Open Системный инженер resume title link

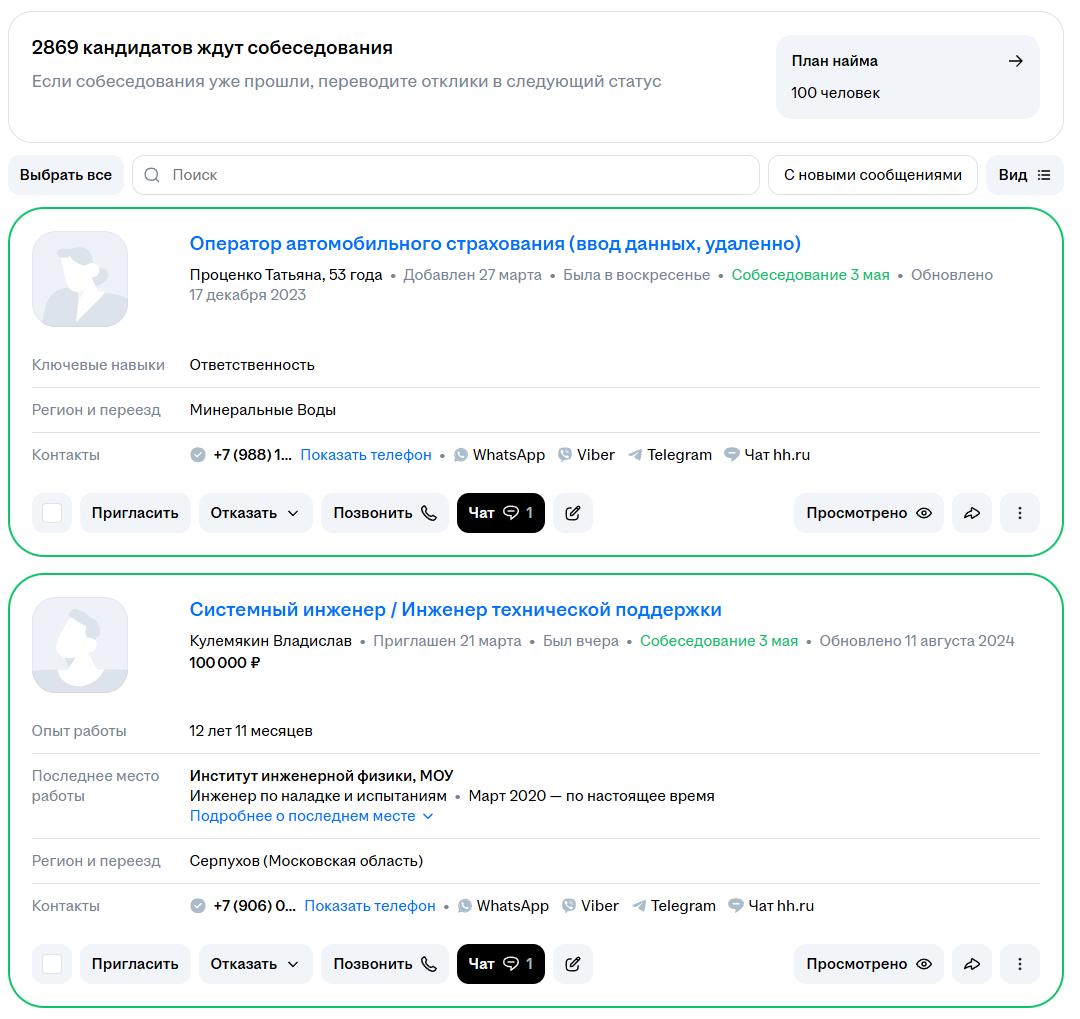455,610
